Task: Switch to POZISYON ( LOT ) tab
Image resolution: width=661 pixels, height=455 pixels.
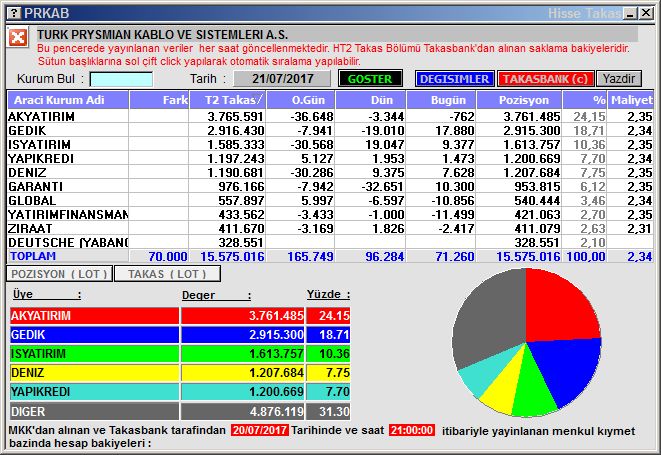Action: [59, 274]
